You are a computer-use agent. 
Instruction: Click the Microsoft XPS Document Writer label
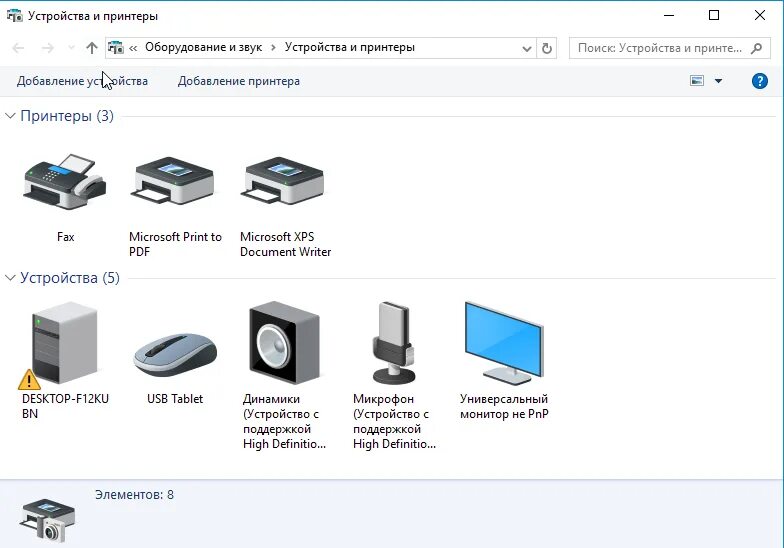[x=286, y=244]
